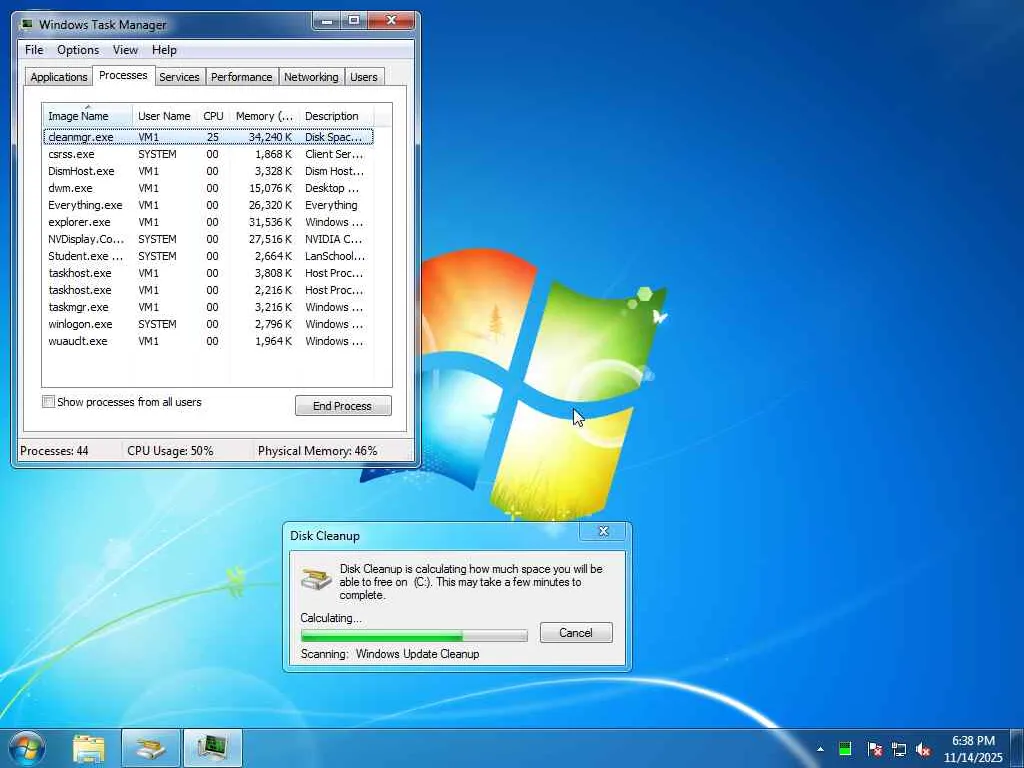Open the Windows Start orb
This screenshot has height=768, width=1024.
[26, 748]
